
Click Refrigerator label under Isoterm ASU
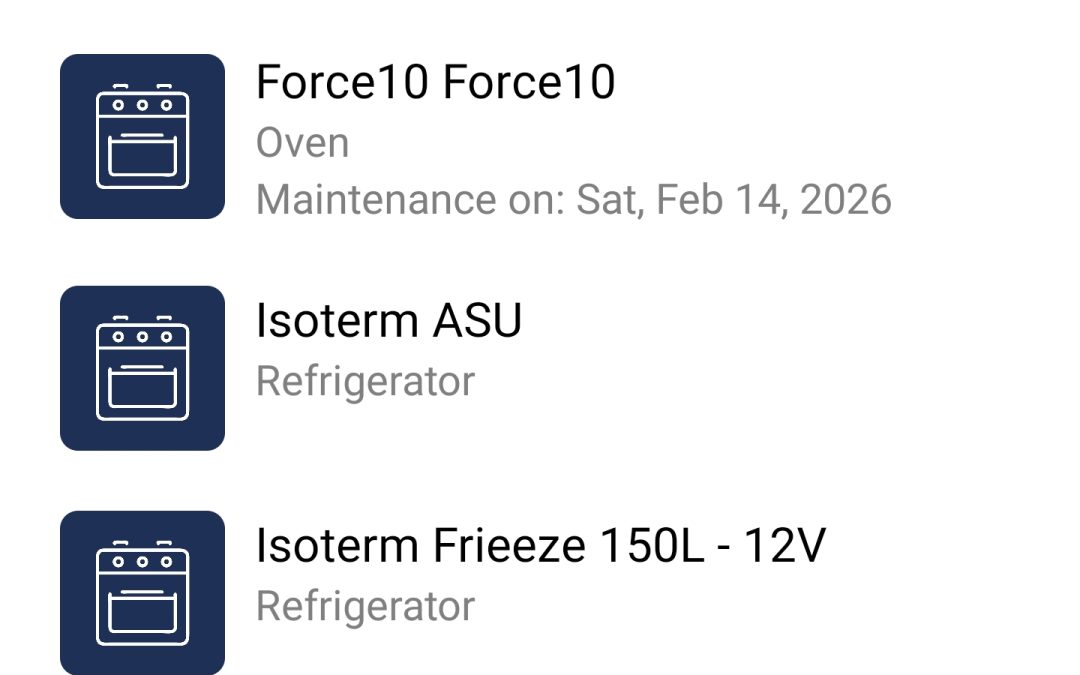coord(365,382)
